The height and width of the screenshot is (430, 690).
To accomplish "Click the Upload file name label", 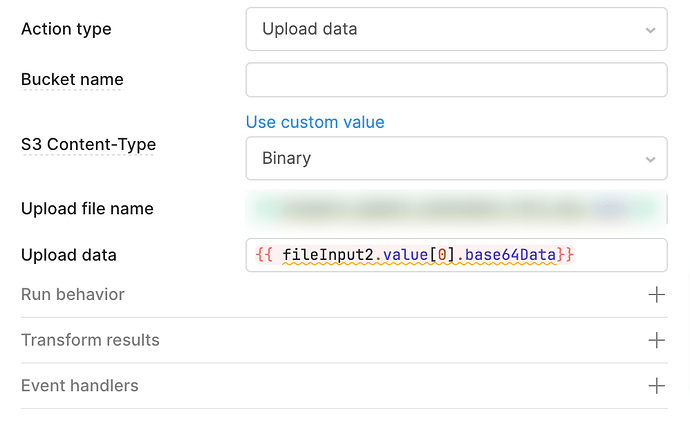I will 87,209.
